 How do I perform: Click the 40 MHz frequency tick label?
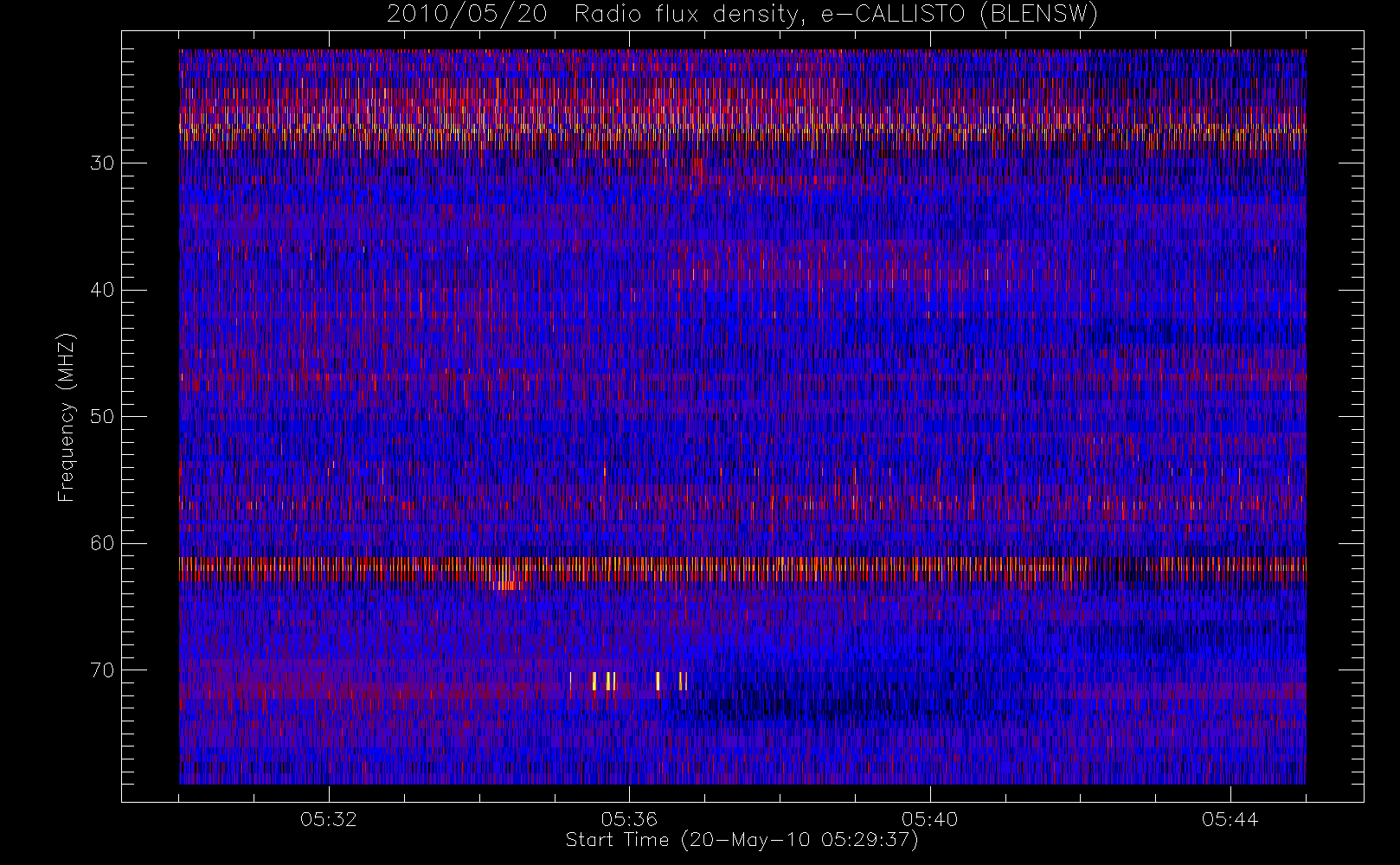tap(102, 290)
